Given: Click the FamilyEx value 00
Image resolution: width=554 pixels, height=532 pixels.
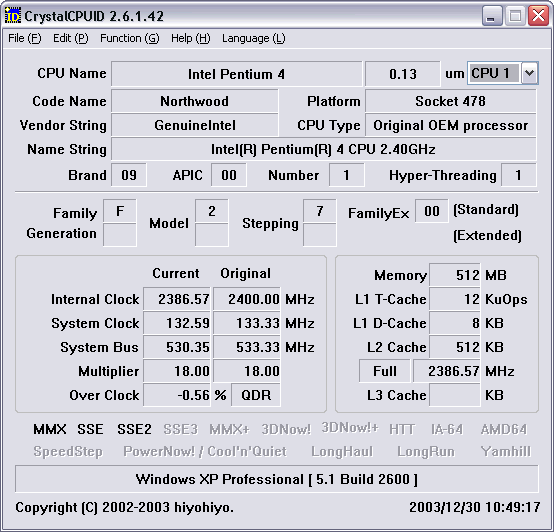Looking at the screenshot, I should point(432,211).
